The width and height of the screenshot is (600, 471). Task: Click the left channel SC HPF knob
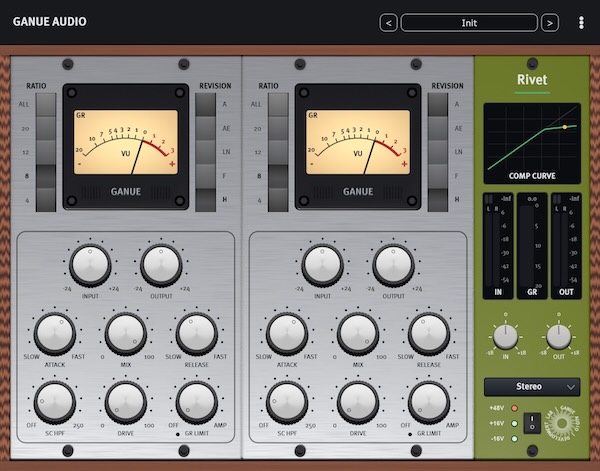pyautogui.click(x=55, y=403)
